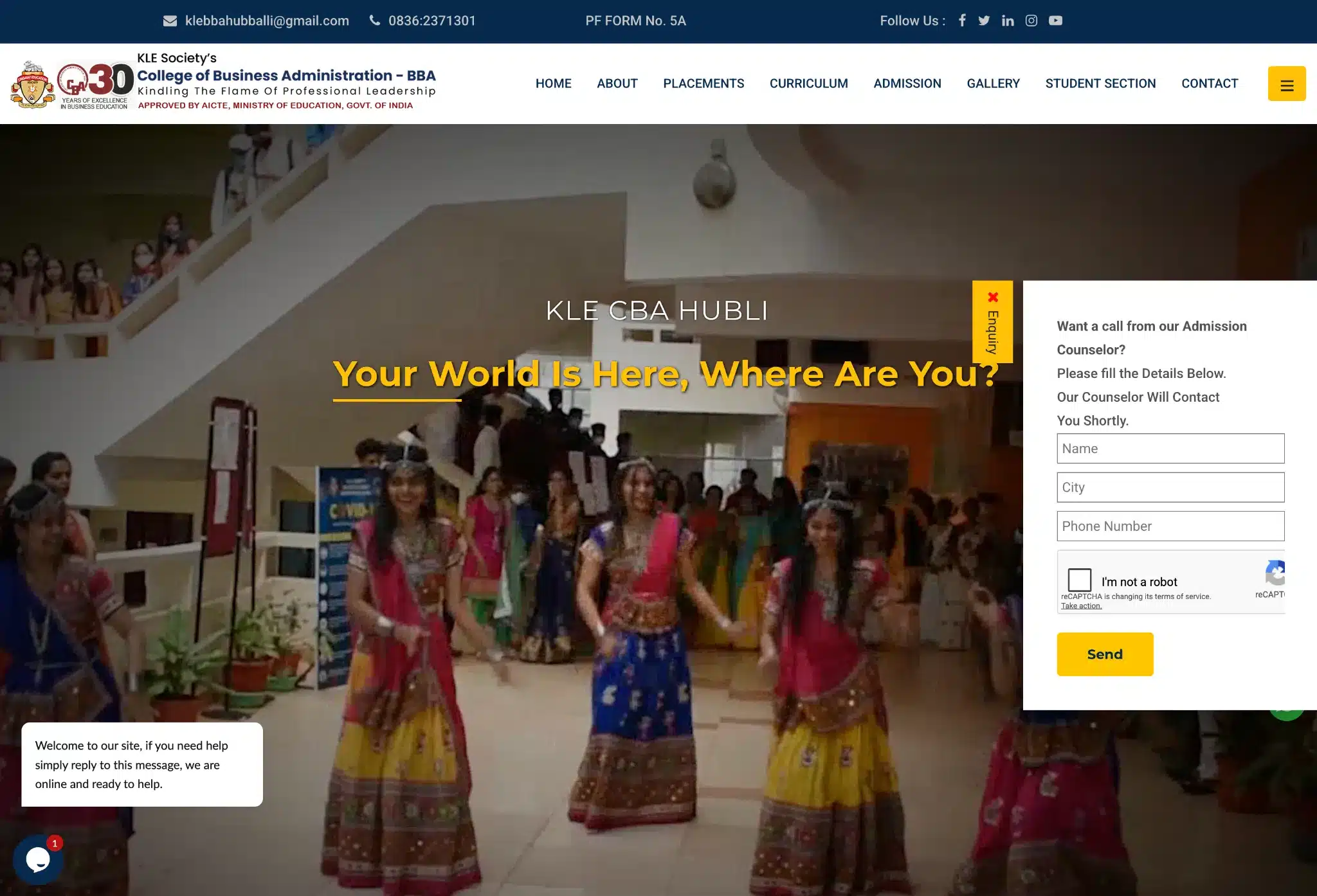The width and height of the screenshot is (1317, 896).
Task: Open the Twitter social icon
Action: 984,21
